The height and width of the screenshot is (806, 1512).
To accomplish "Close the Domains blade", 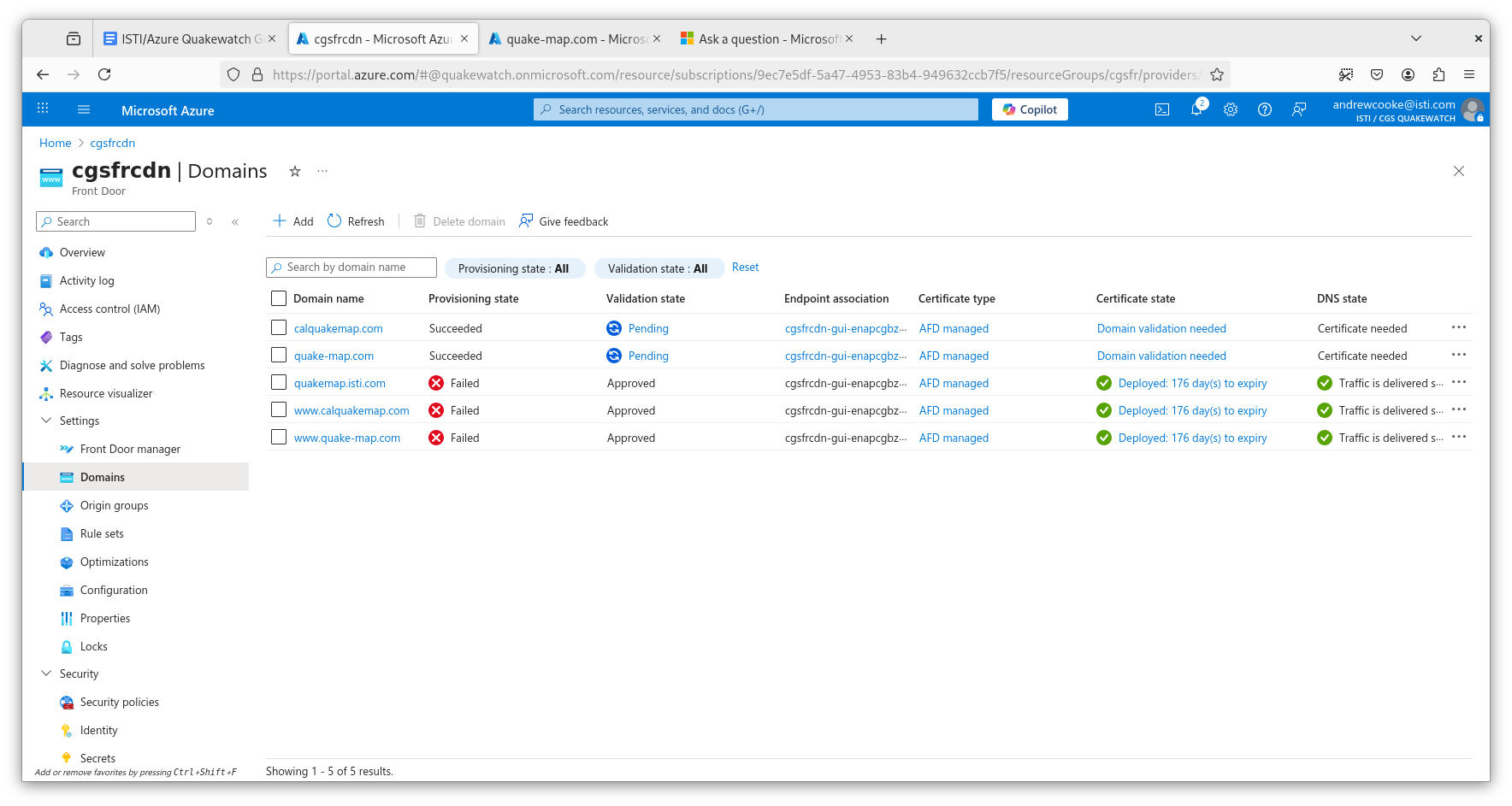I will [x=1459, y=171].
